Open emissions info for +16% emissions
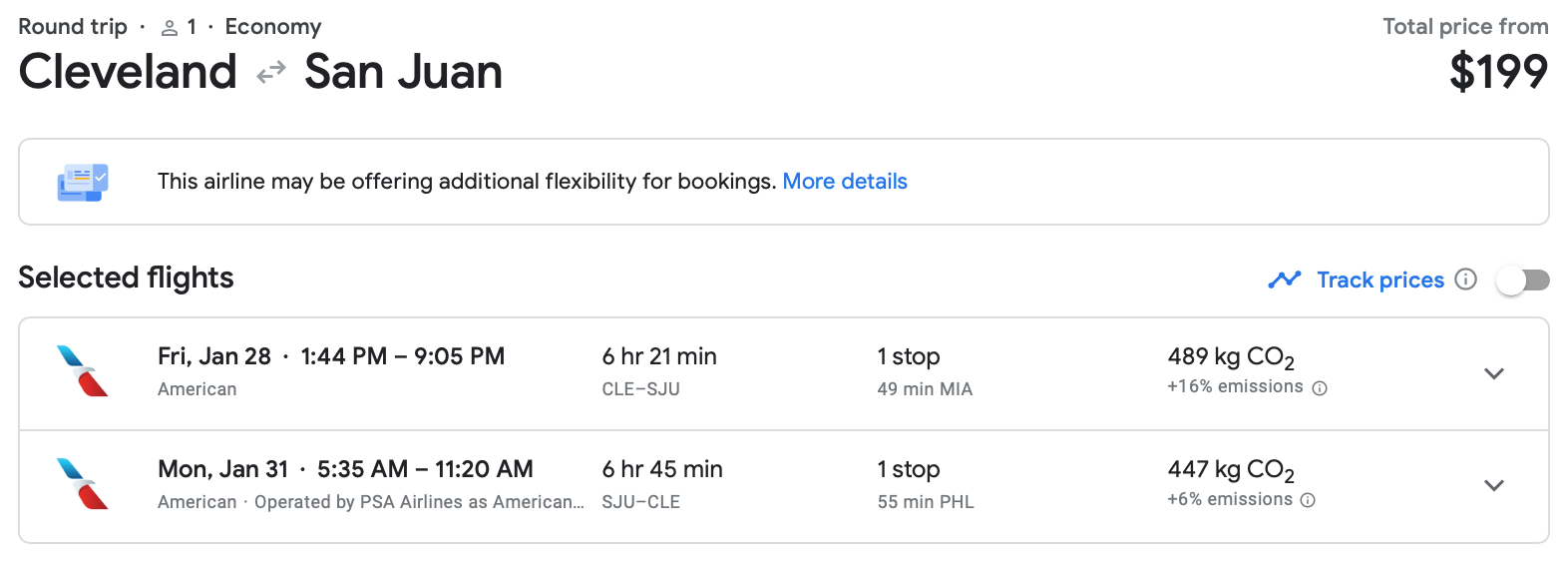Viewport: 1568px width, 561px height. [1320, 388]
